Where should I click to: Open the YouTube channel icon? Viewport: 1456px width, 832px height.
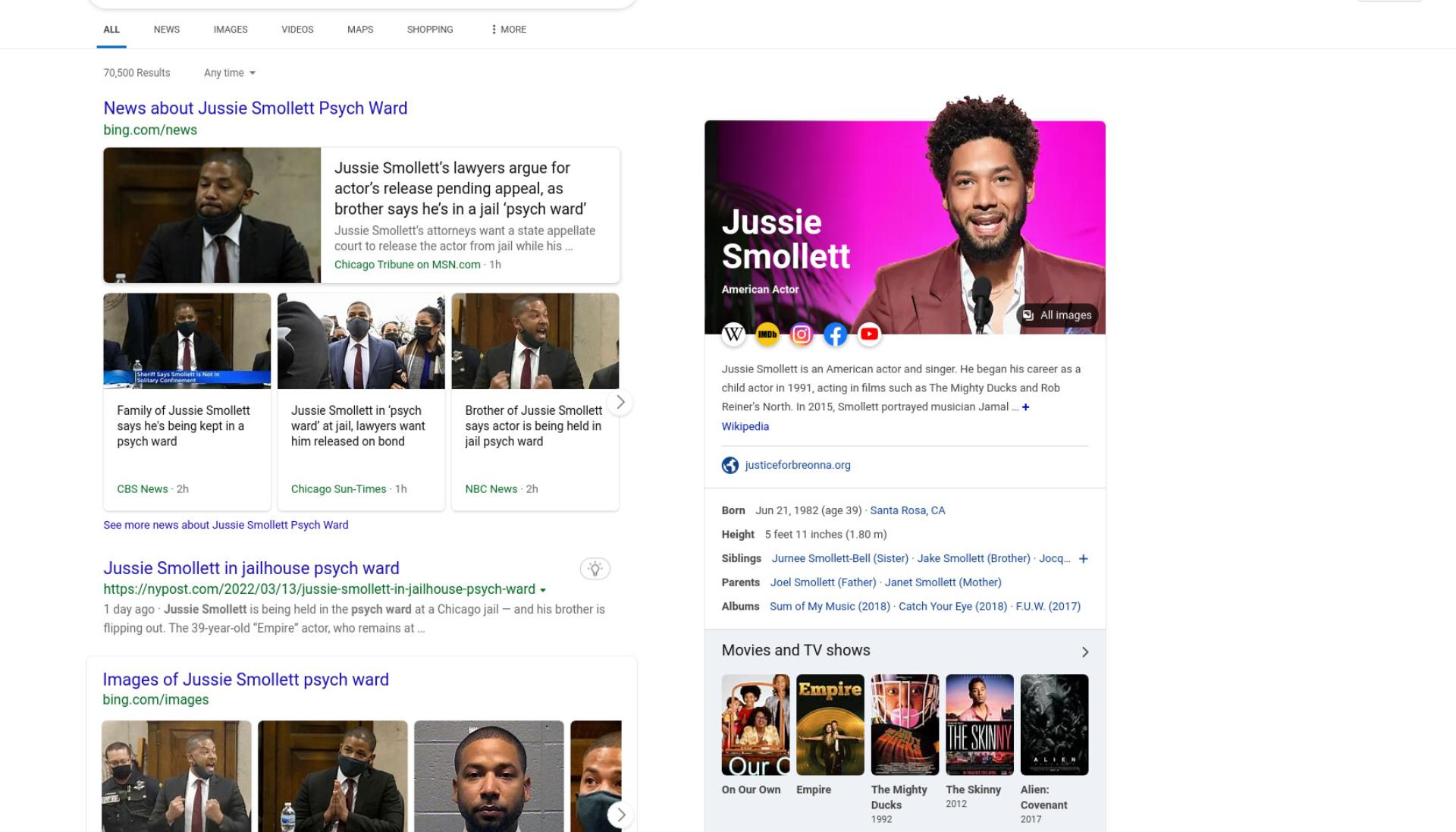tap(869, 334)
